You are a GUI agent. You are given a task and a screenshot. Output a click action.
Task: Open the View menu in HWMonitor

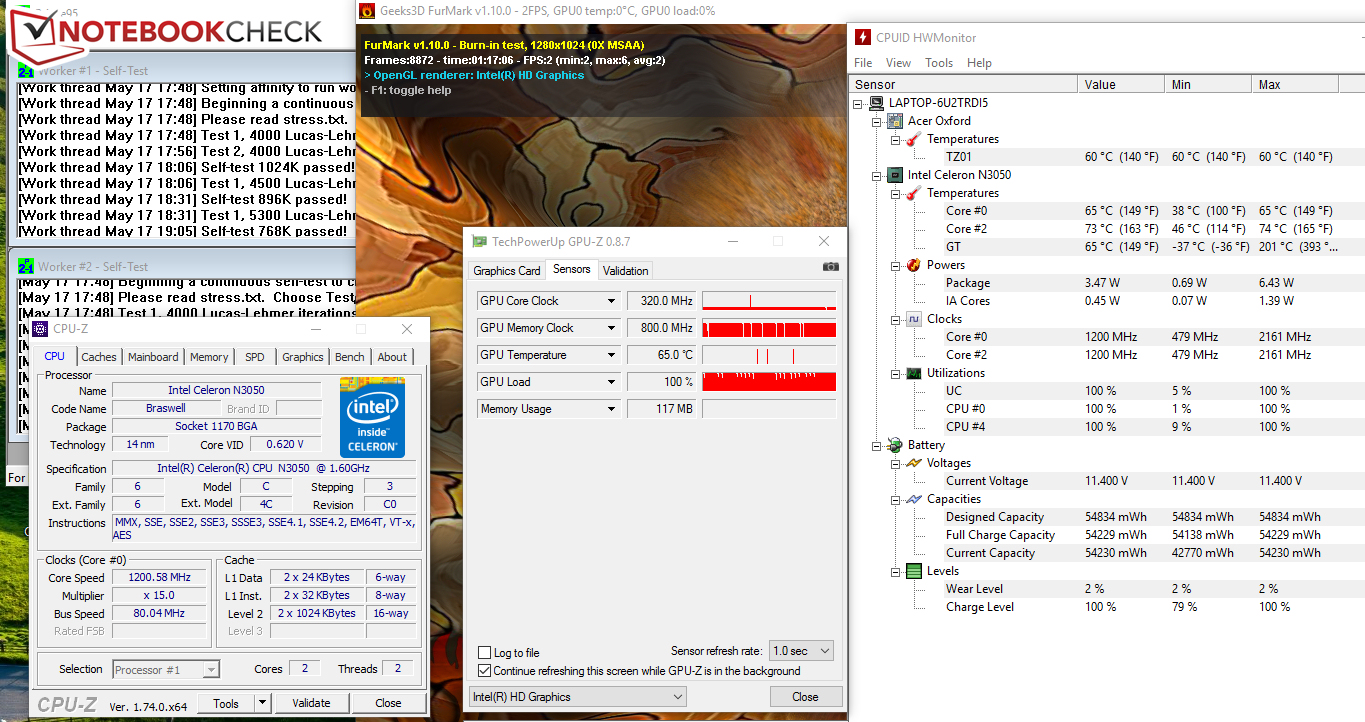pos(898,62)
